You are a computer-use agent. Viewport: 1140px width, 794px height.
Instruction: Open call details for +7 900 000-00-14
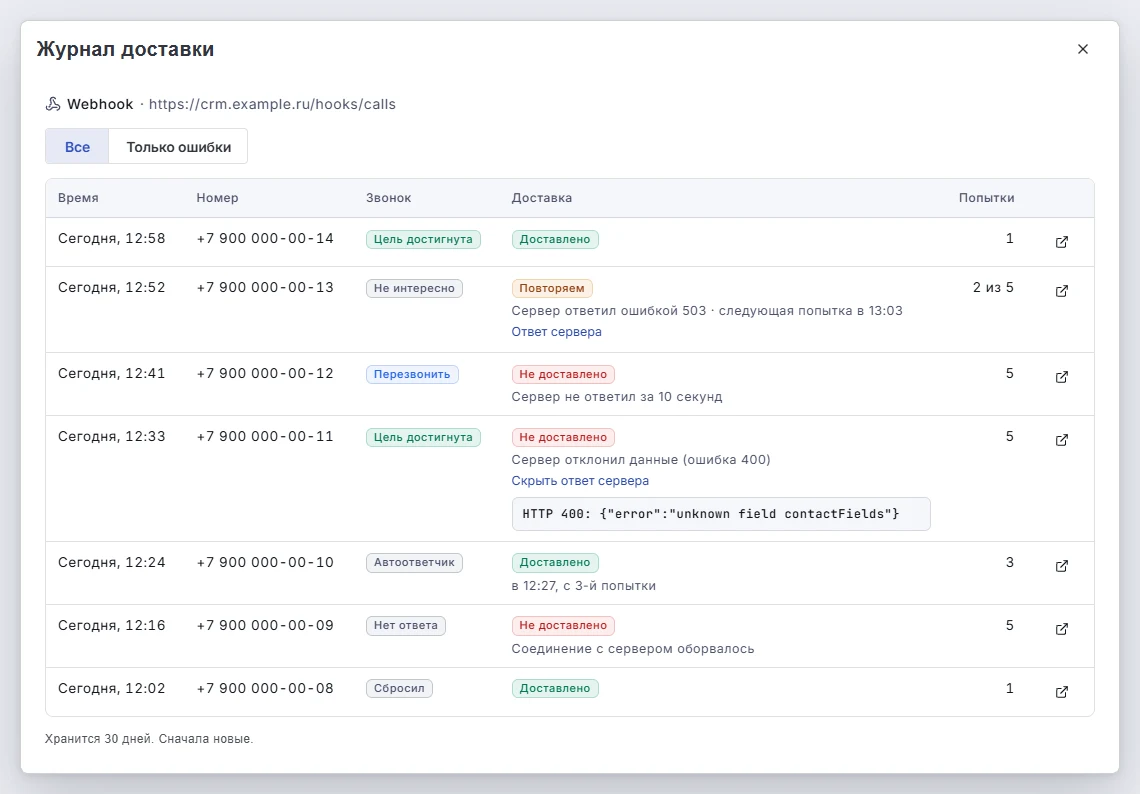pyautogui.click(x=1061, y=241)
